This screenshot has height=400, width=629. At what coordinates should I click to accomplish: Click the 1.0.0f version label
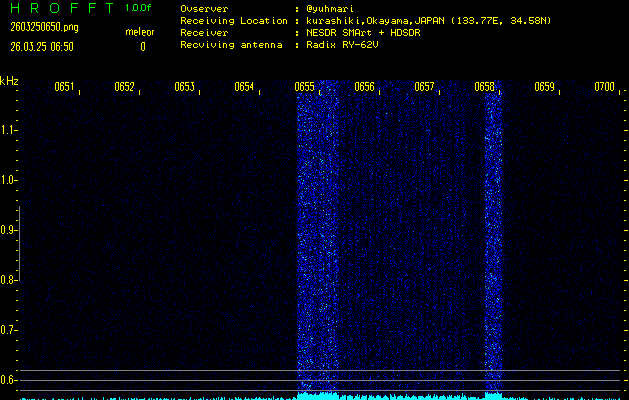pos(139,8)
